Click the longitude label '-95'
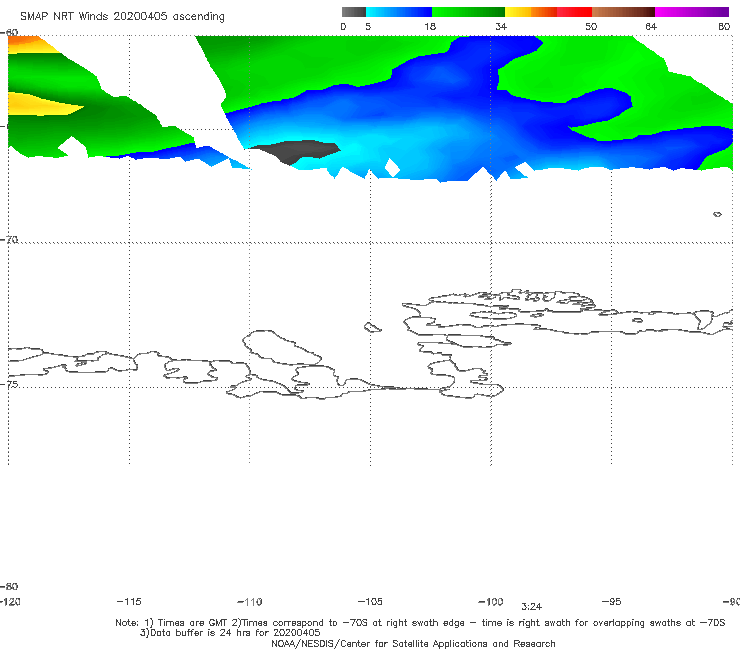The image size is (740, 650). pyautogui.click(x=612, y=601)
